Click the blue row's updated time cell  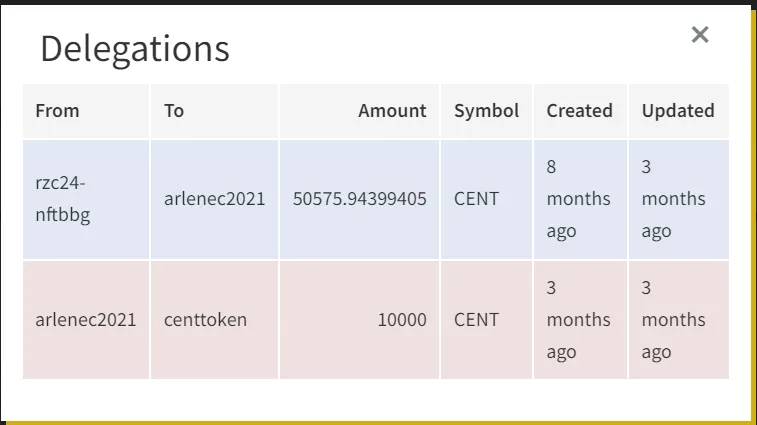[678, 199]
